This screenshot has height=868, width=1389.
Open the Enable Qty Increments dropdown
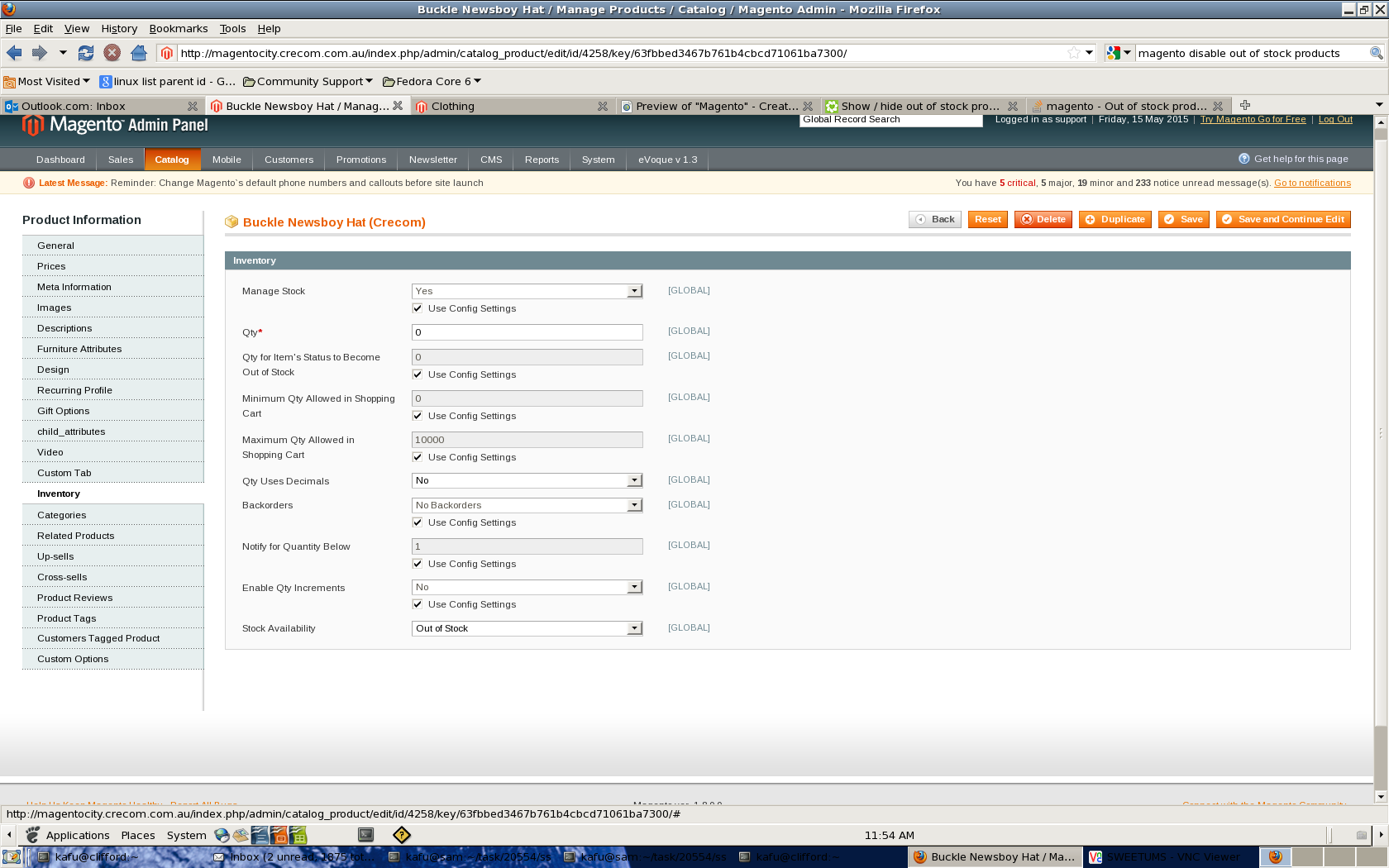pos(527,587)
